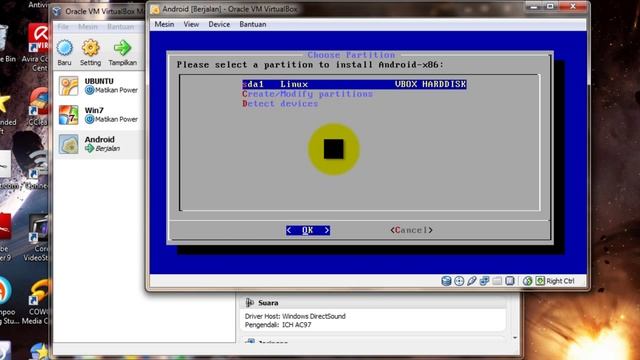Viewport: 640px width, 360px height.
Task: Click the Cancel button in the installer
Action: (411, 230)
